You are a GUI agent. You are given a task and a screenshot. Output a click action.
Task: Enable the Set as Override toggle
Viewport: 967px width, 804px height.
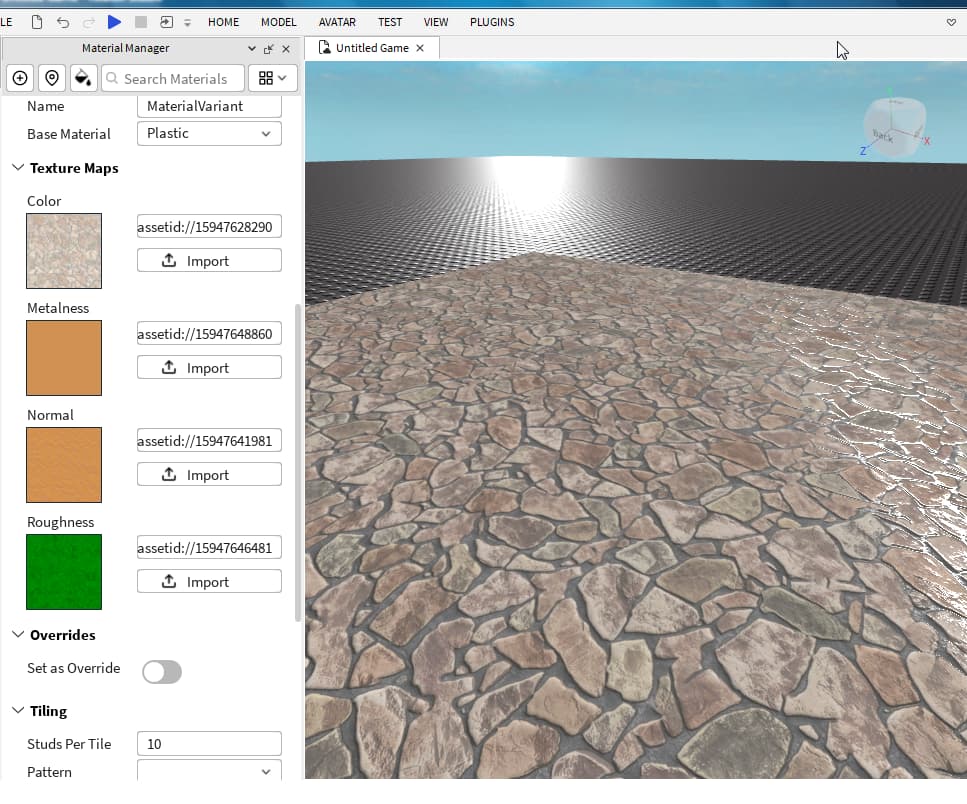(x=162, y=672)
